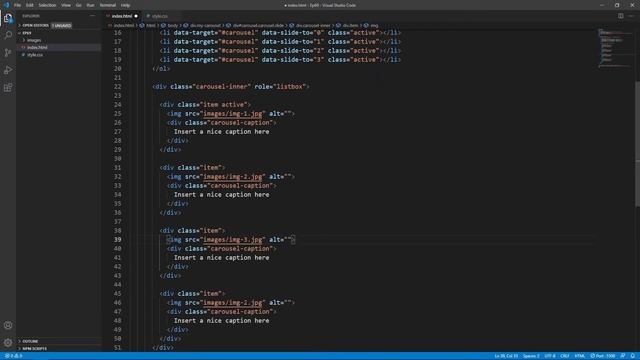Image resolution: width=640 pixels, height=360 pixels.
Task: Click the html breadcrumb segment
Action: (151, 26)
